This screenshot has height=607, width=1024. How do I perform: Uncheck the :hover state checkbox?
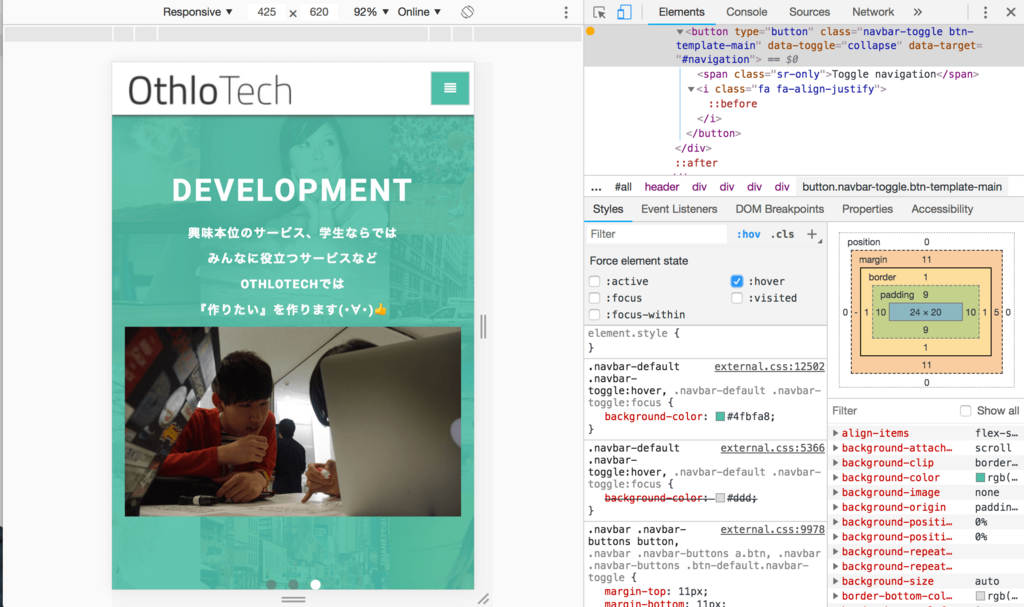tap(737, 281)
